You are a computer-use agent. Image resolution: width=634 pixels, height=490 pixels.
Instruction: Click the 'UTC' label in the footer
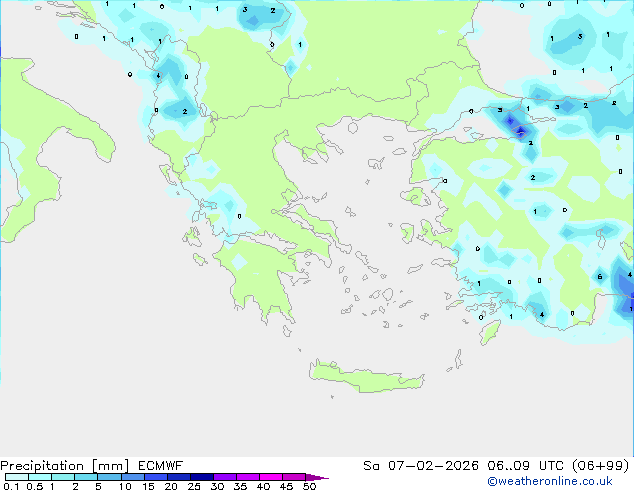pos(551,466)
